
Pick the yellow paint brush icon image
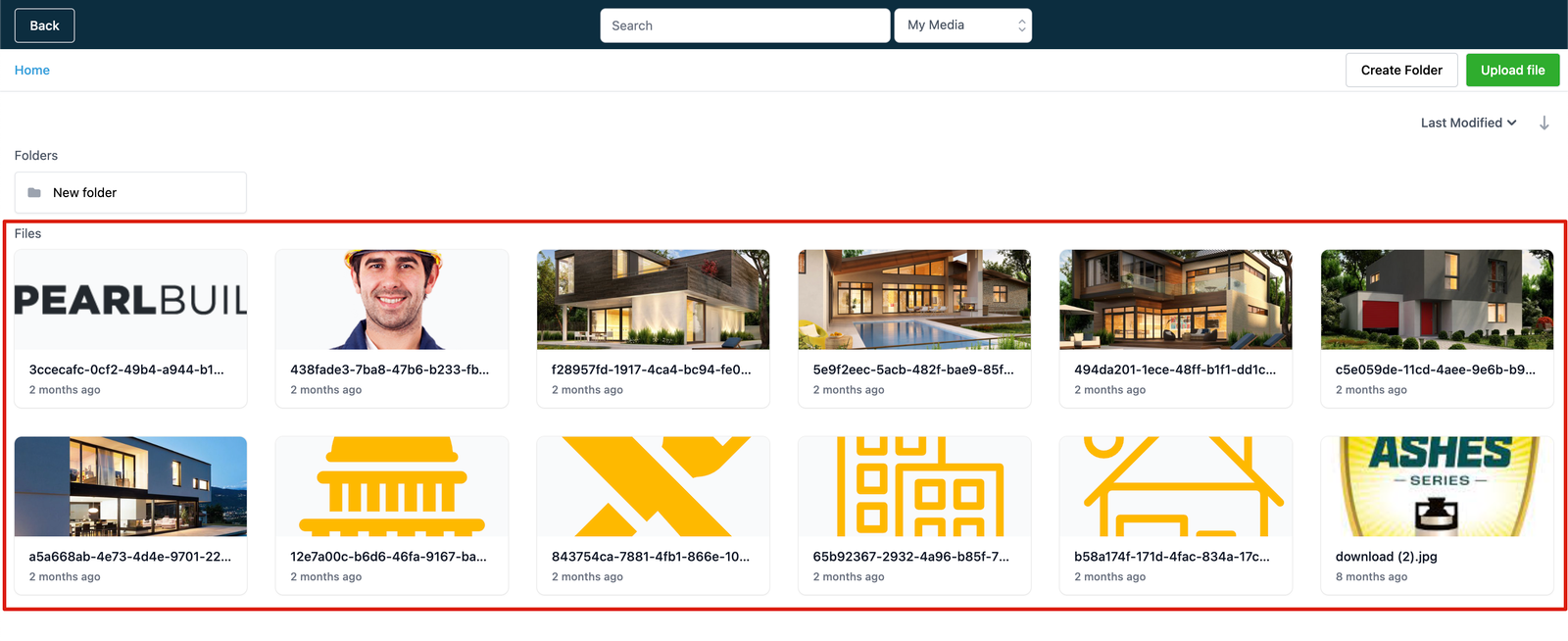click(392, 486)
